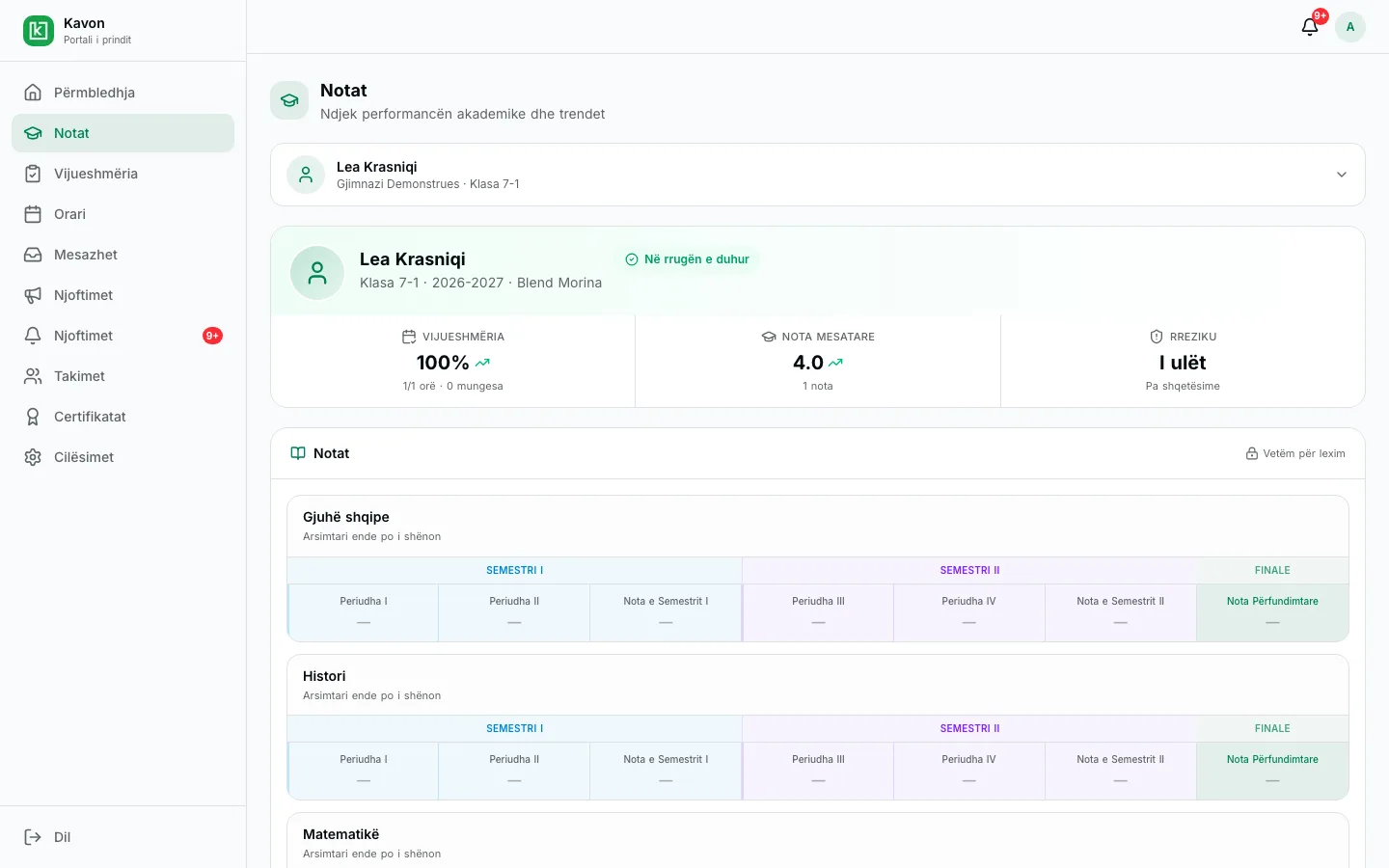Open Njoftimet with the megaphone icon
This screenshot has height=868, width=1389.
click(33, 295)
